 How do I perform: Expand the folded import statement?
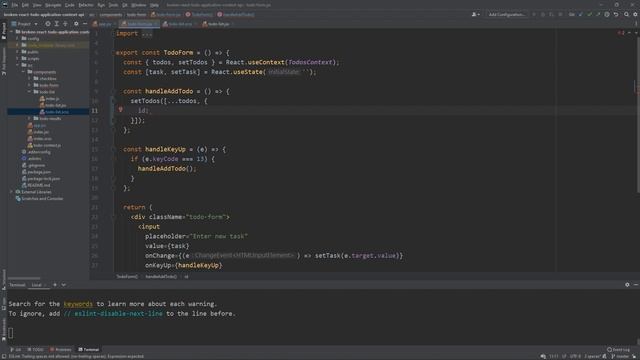click(147, 34)
